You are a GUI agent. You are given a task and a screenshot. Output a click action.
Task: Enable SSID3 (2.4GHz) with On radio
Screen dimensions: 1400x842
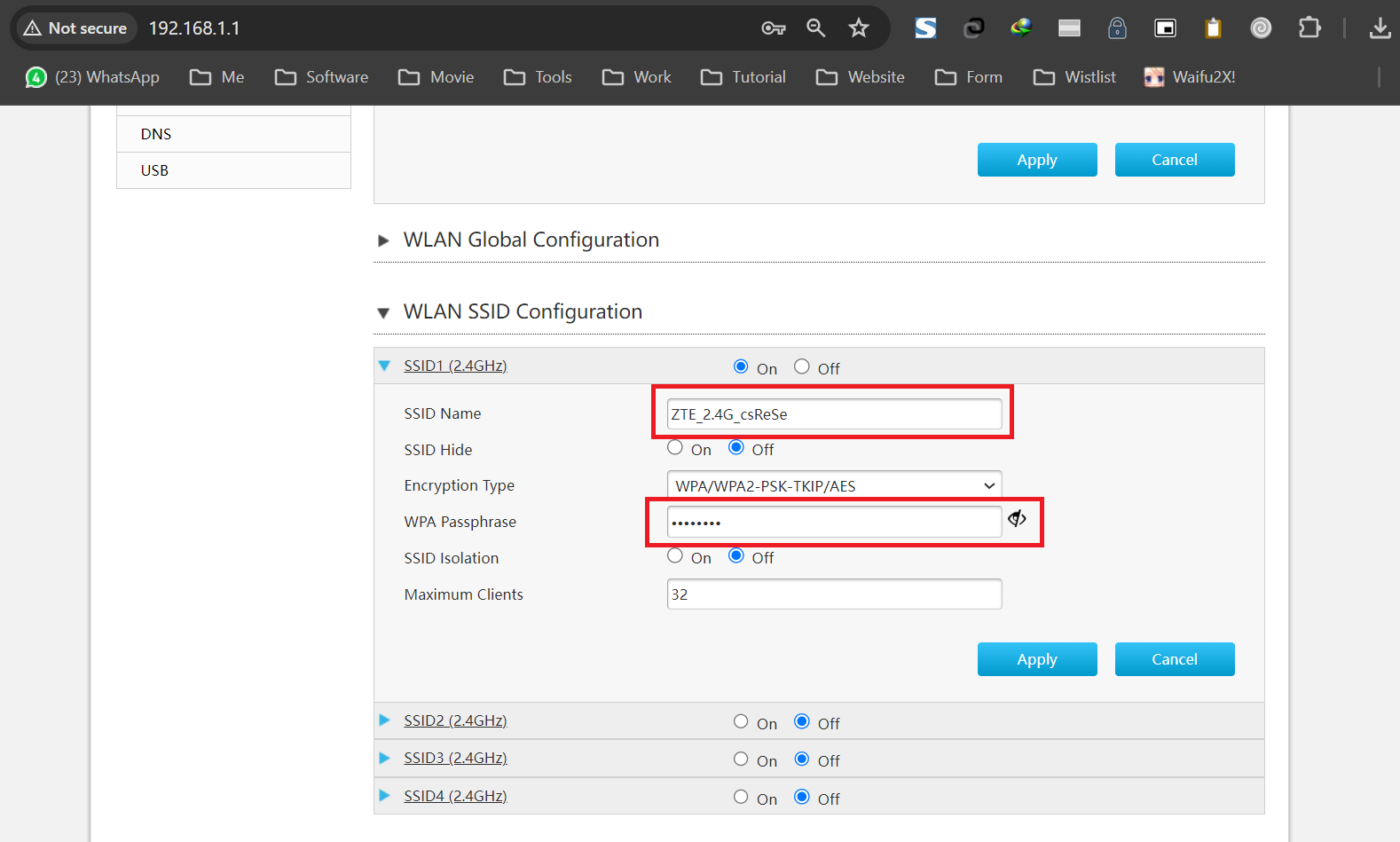pyautogui.click(x=741, y=759)
